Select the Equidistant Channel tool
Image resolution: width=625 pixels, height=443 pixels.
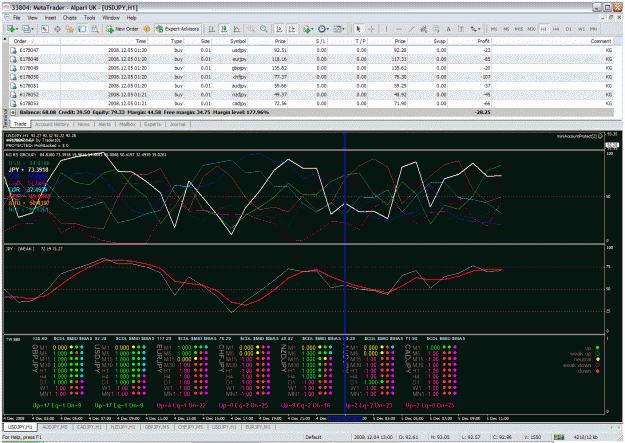pyautogui.click(x=423, y=29)
